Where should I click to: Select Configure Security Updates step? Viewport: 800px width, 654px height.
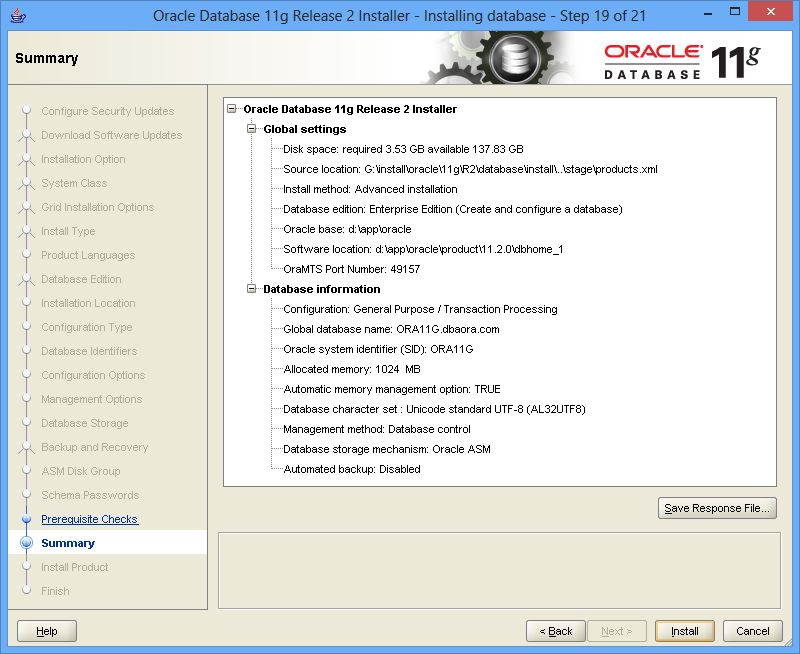108,111
